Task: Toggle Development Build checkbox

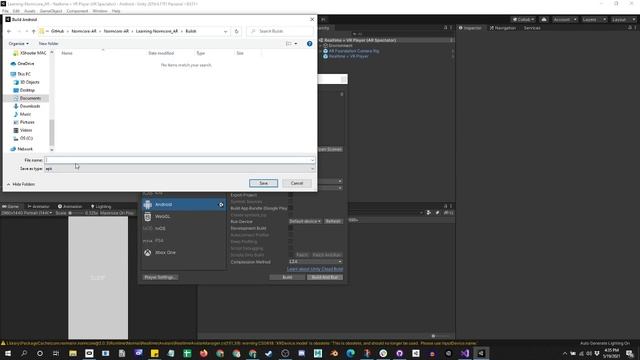Action: (291, 228)
